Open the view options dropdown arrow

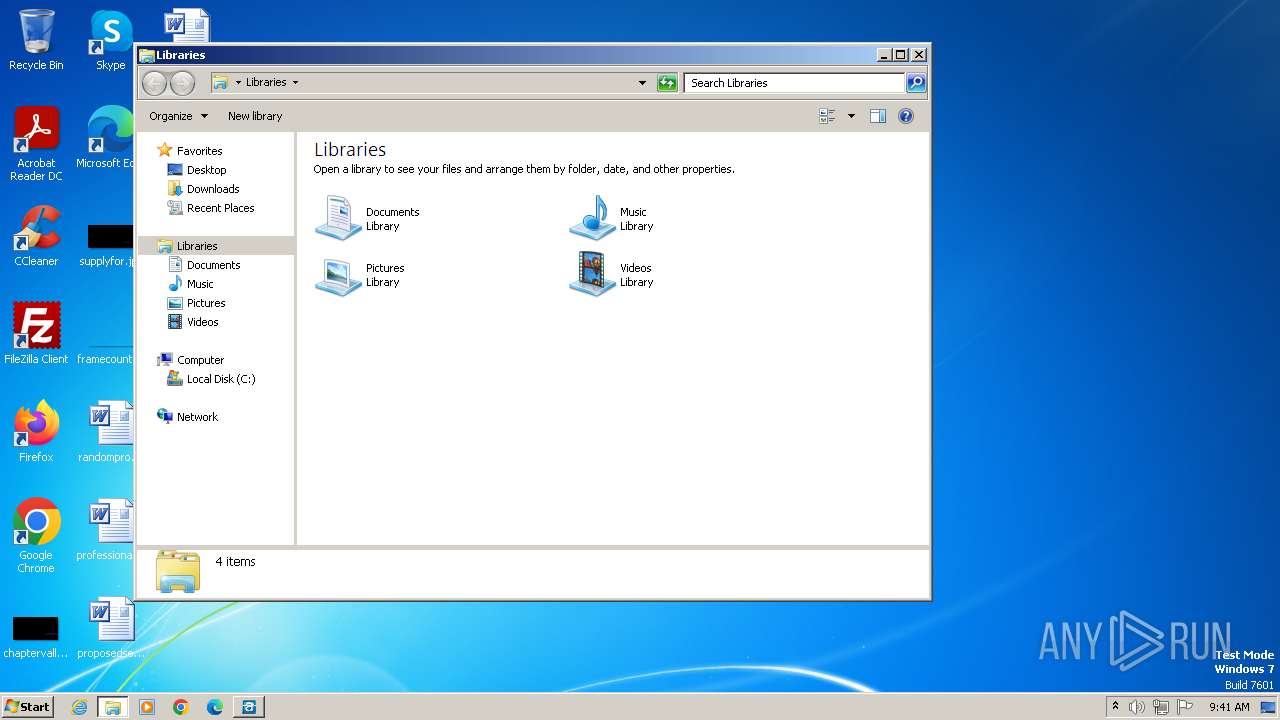[x=851, y=116]
